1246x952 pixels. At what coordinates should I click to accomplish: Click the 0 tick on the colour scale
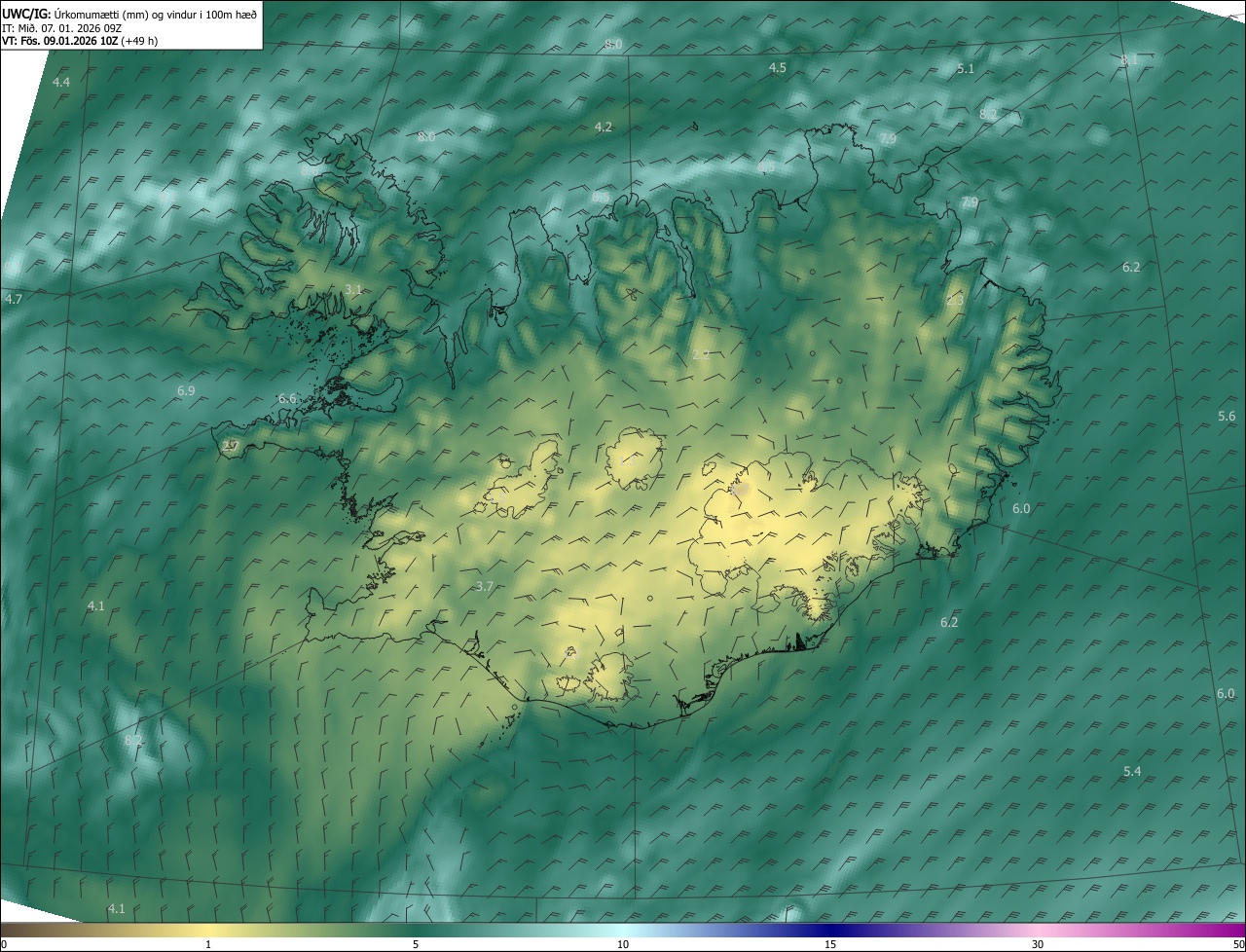click(4, 944)
